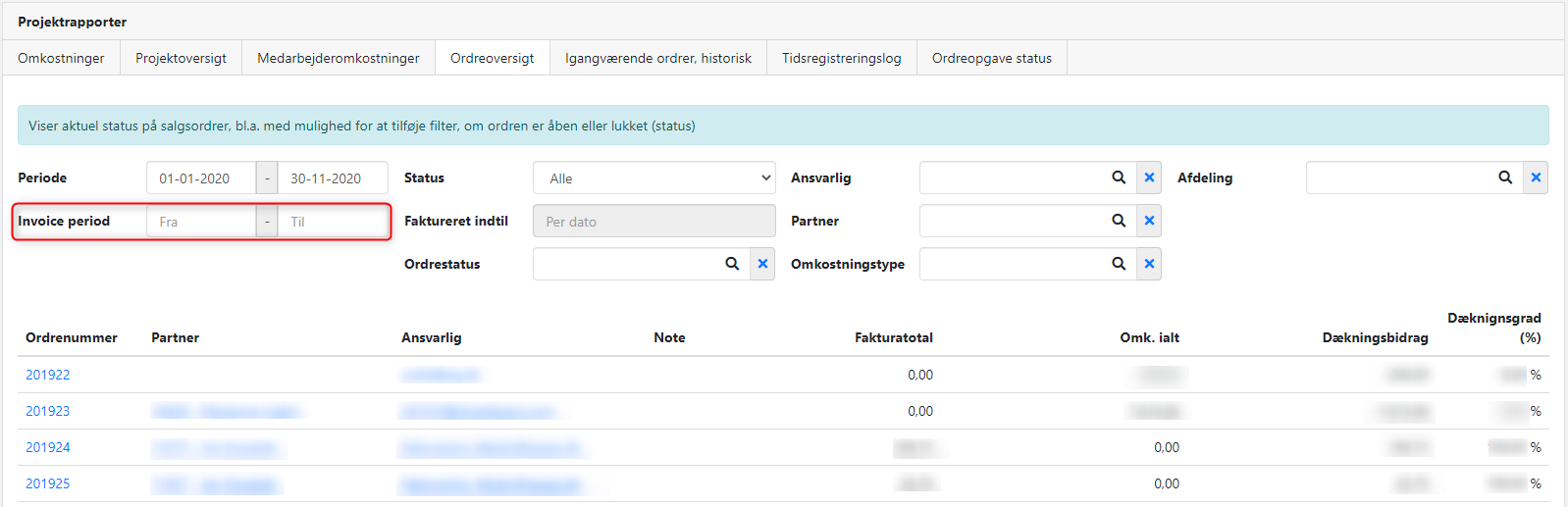Click the Partner field magnifier icon
The image size is (1568, 507).
(1118, 221)
